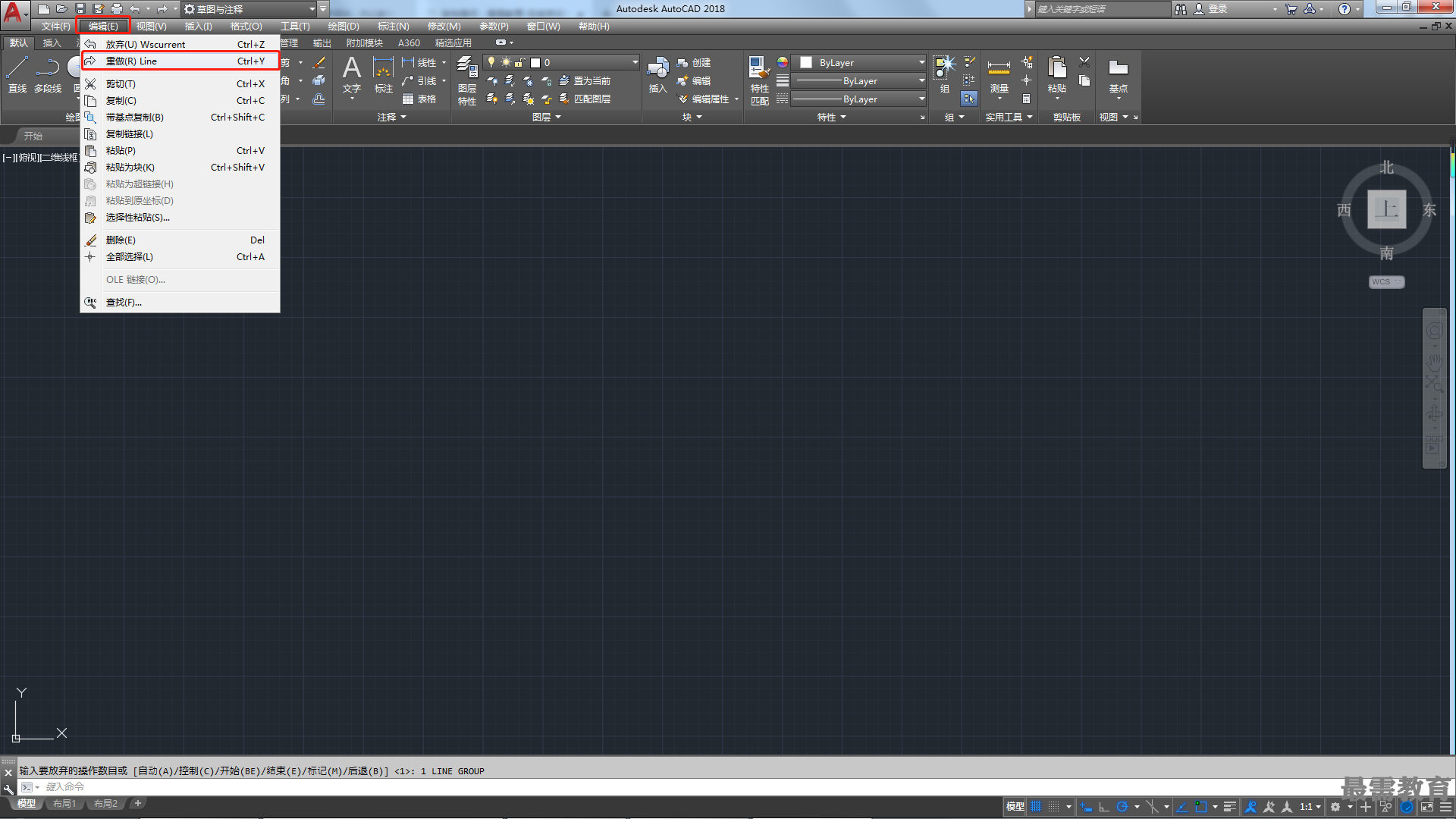The height and width of the screenshot is (819, 1456).
Task: Expand the 图层 panel arrow
Action: (x=558, y=118)
